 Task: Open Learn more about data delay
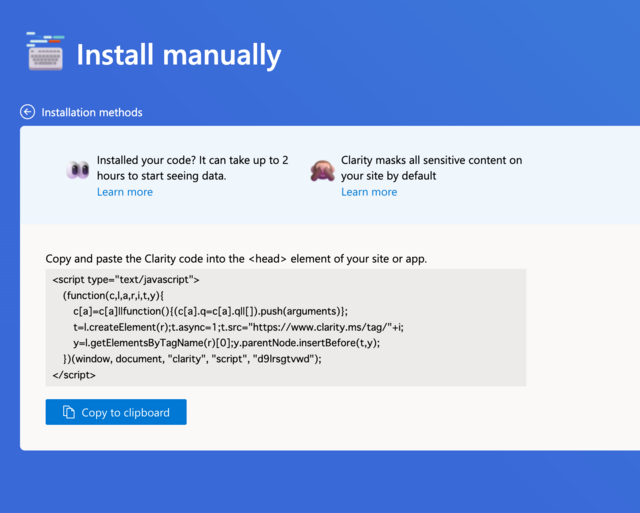125,192
